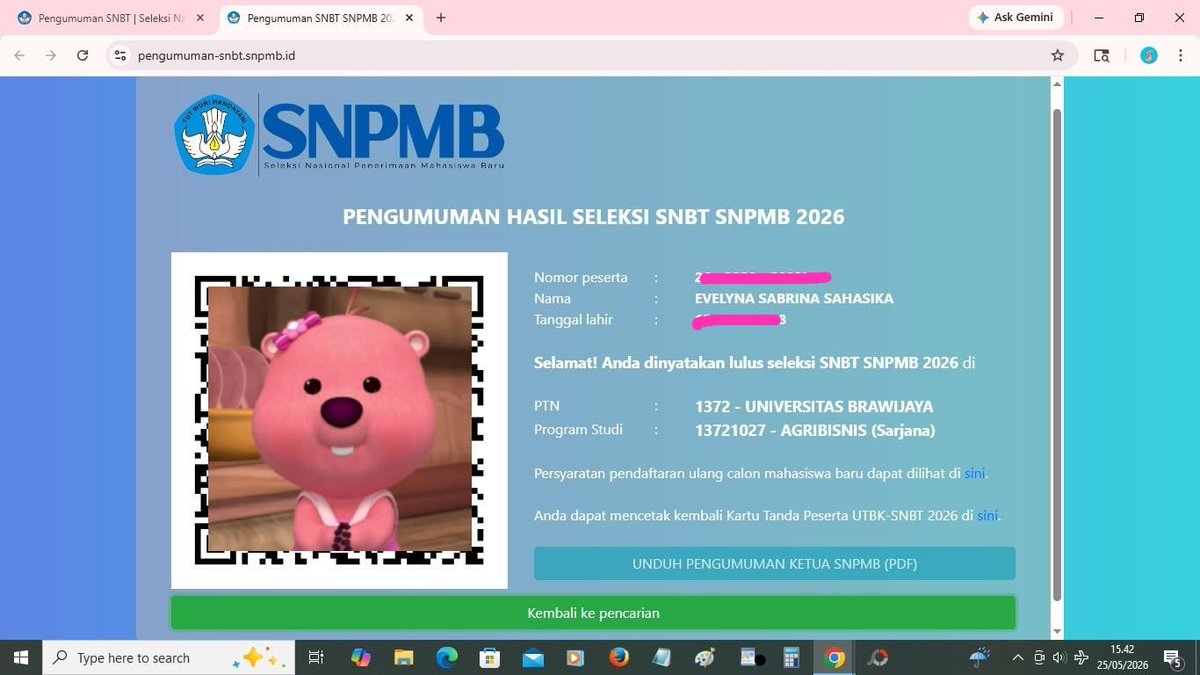
Task: Select the name EVELYNA SABRINA SAHASIKA
Action: coord(794,298)
